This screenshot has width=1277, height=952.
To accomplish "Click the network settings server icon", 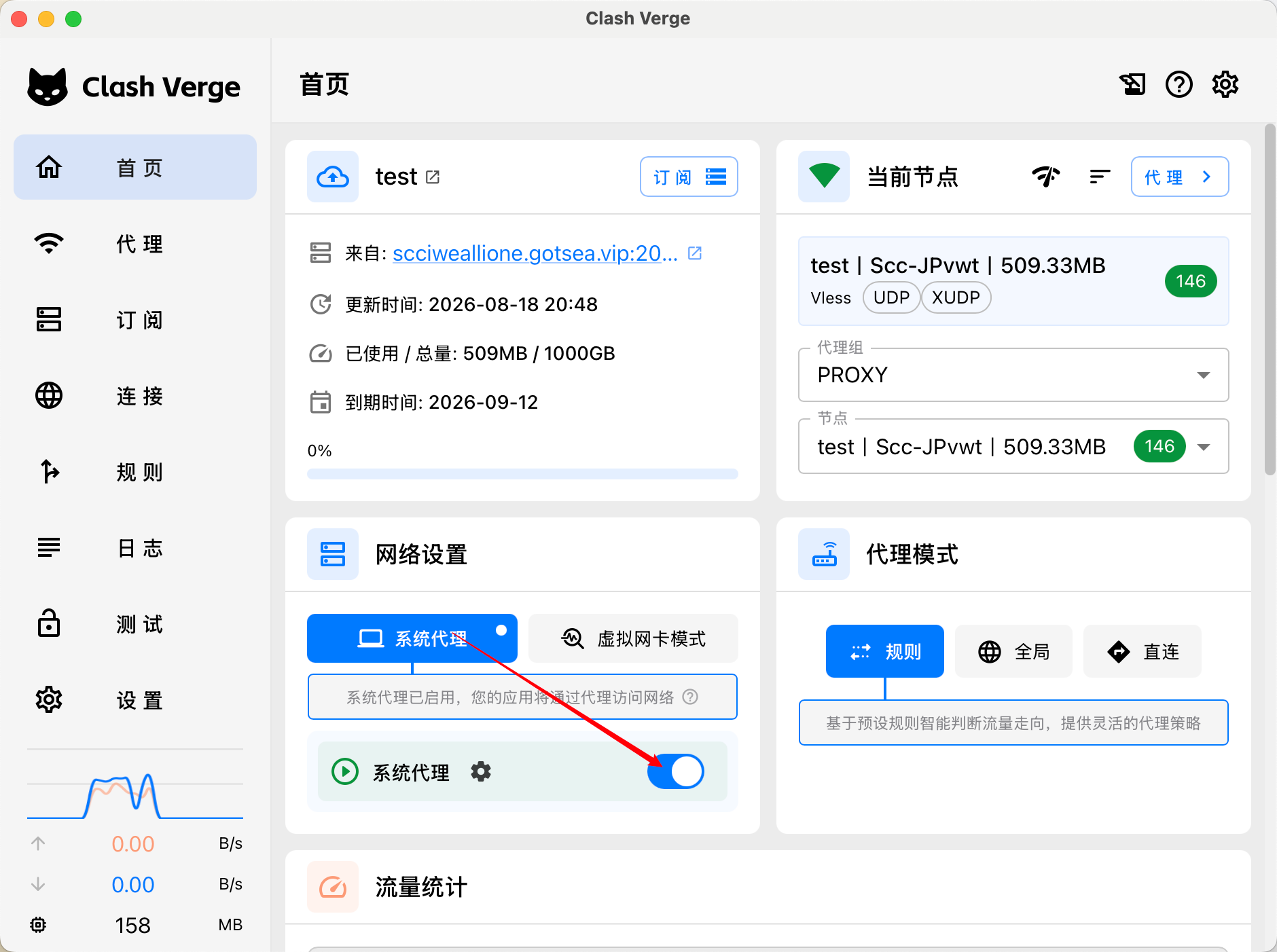I will tap(333, 554).
